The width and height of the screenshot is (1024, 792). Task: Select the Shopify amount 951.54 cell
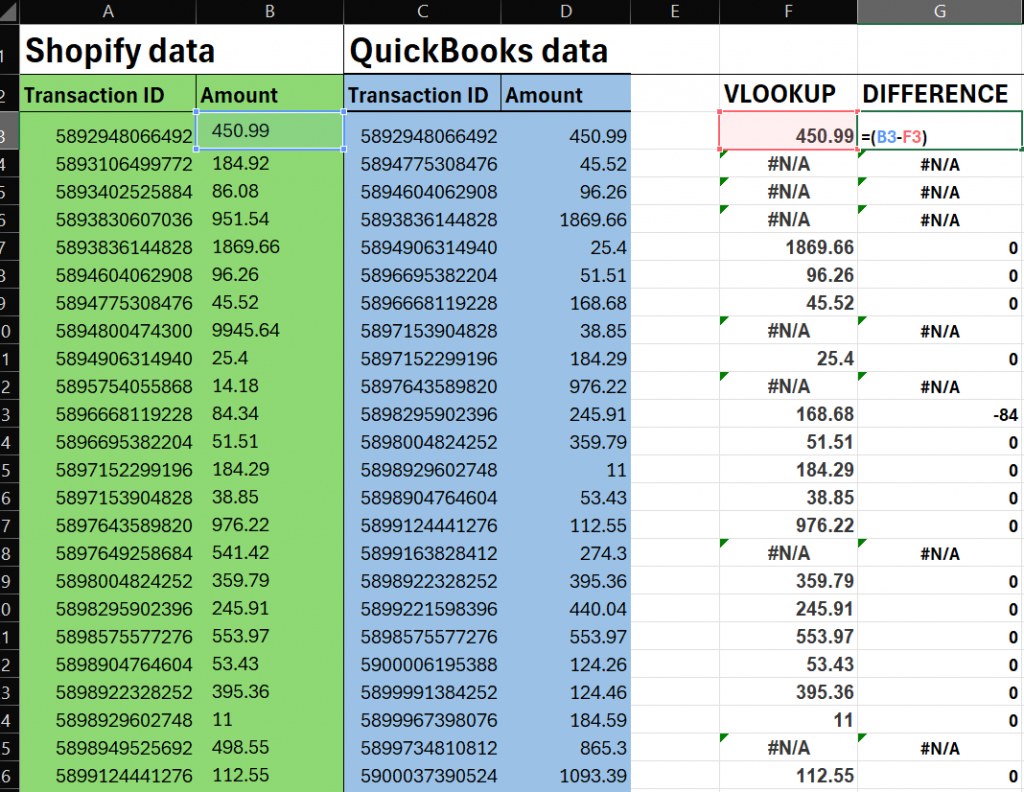(269, 219)
